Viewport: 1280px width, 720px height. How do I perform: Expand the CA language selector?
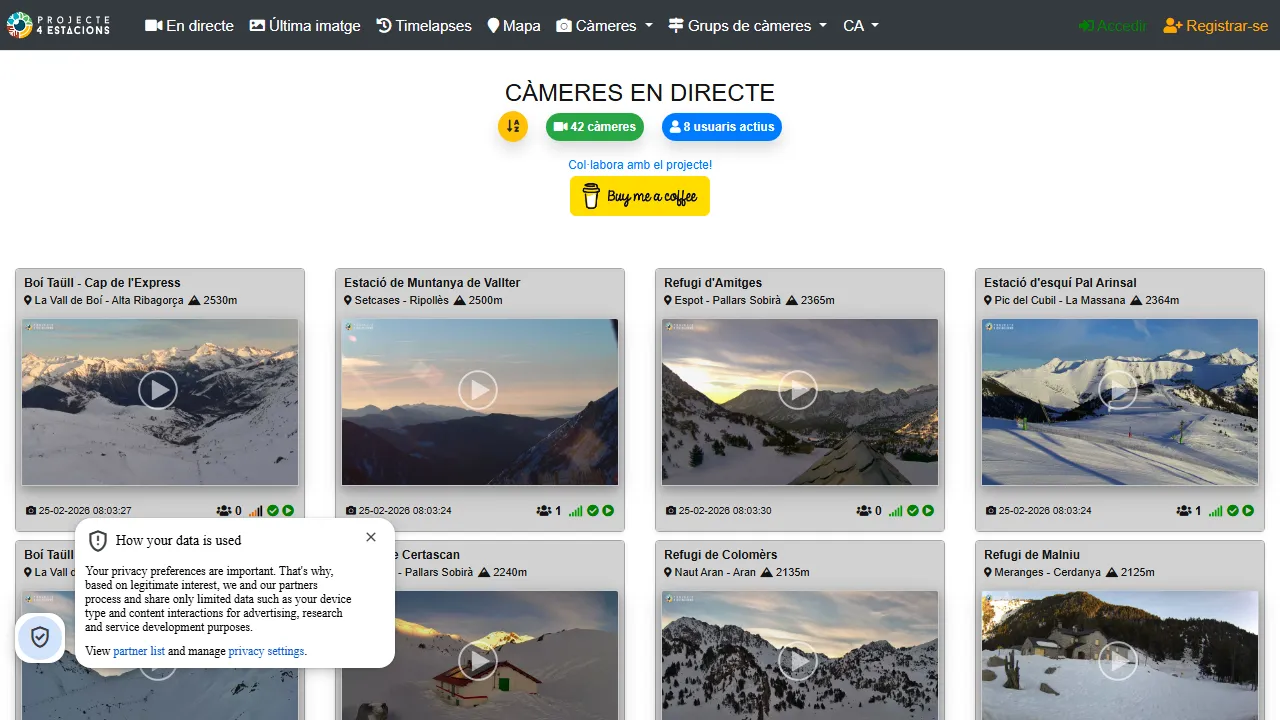click(860, 26)
